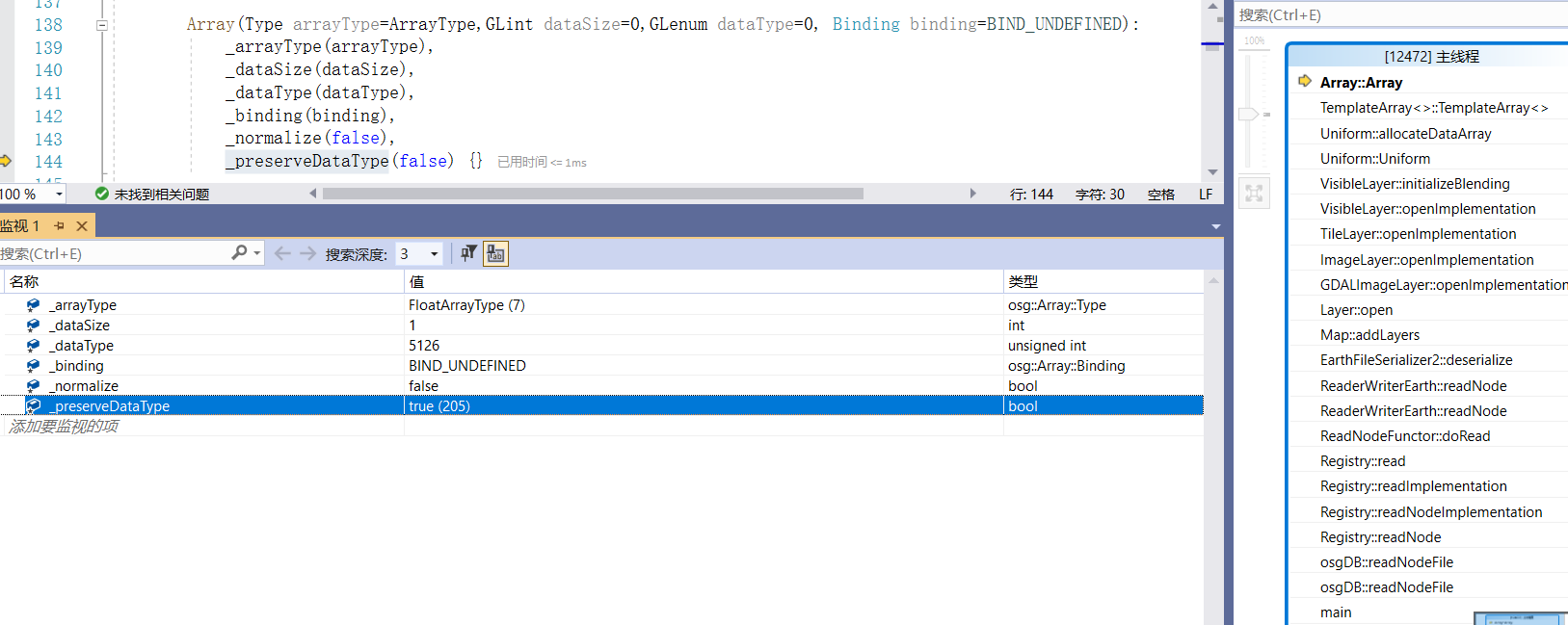This screenshot has width=1568, height=625.
Task: Select the _arrayType watch row name
Action: tap(83, 305)
